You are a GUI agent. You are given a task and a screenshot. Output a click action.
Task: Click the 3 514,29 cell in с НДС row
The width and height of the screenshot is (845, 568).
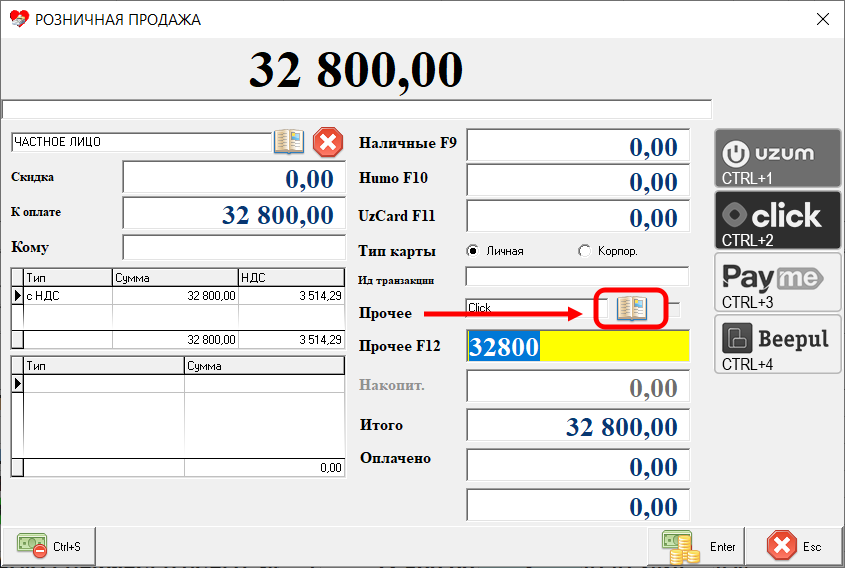click(x=291, y=295)
